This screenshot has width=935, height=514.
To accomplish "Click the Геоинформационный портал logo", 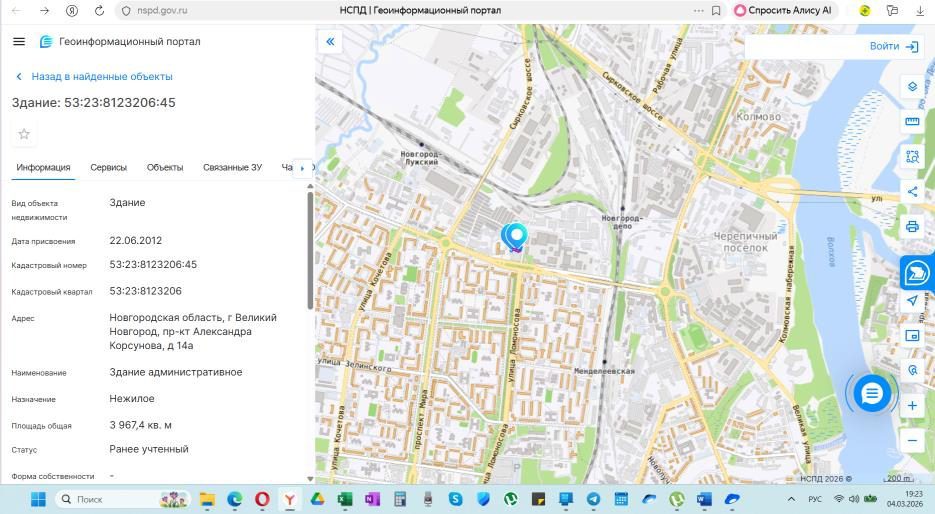I will pyautogui.click(x=120, y=42).
